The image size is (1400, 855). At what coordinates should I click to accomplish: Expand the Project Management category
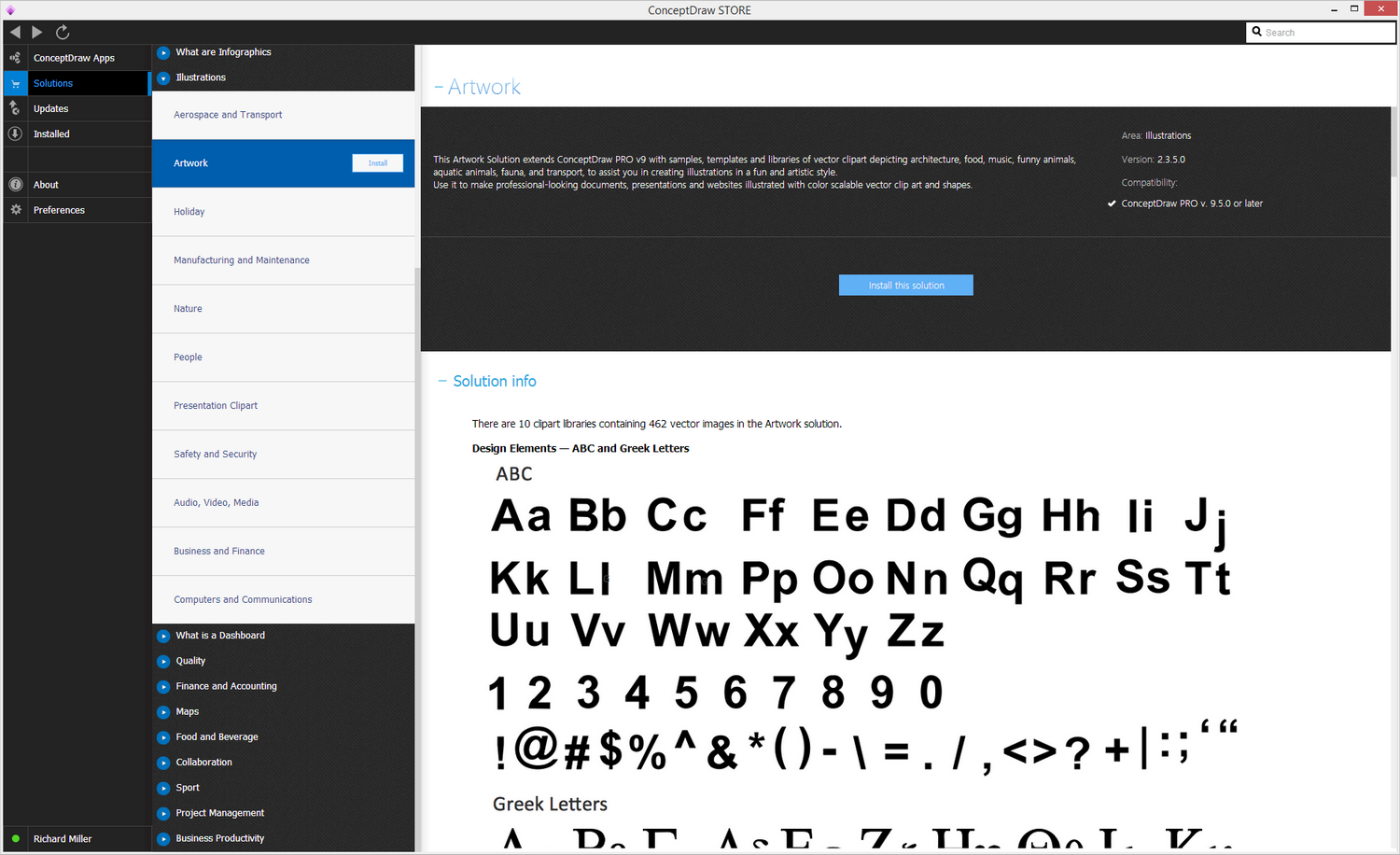pyautogui.click(x=163, y=813)
